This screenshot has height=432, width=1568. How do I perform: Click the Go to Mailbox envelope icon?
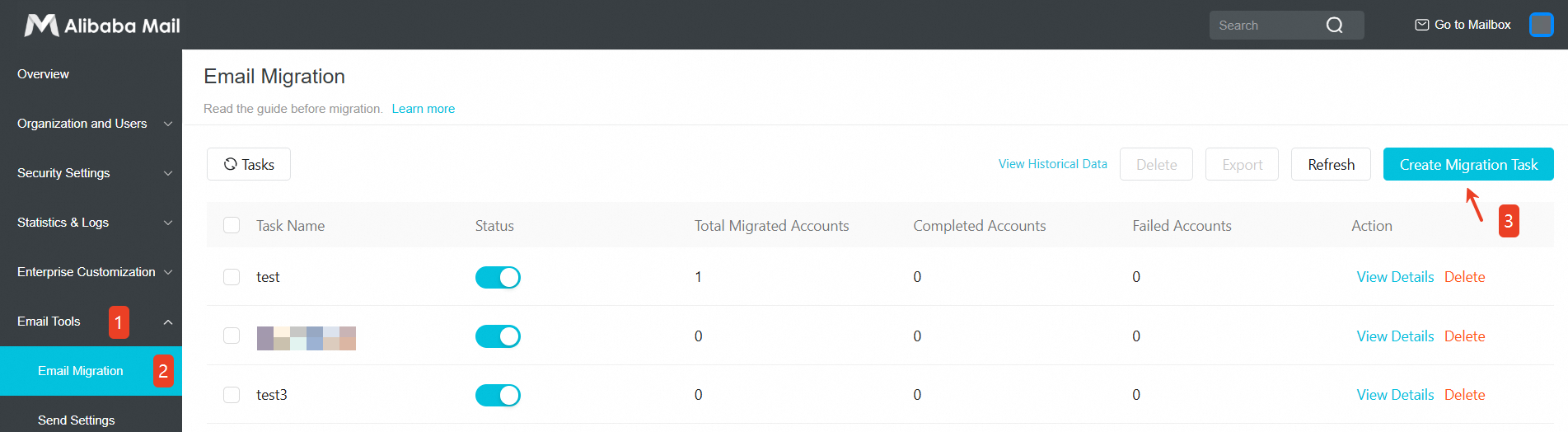1422,25
